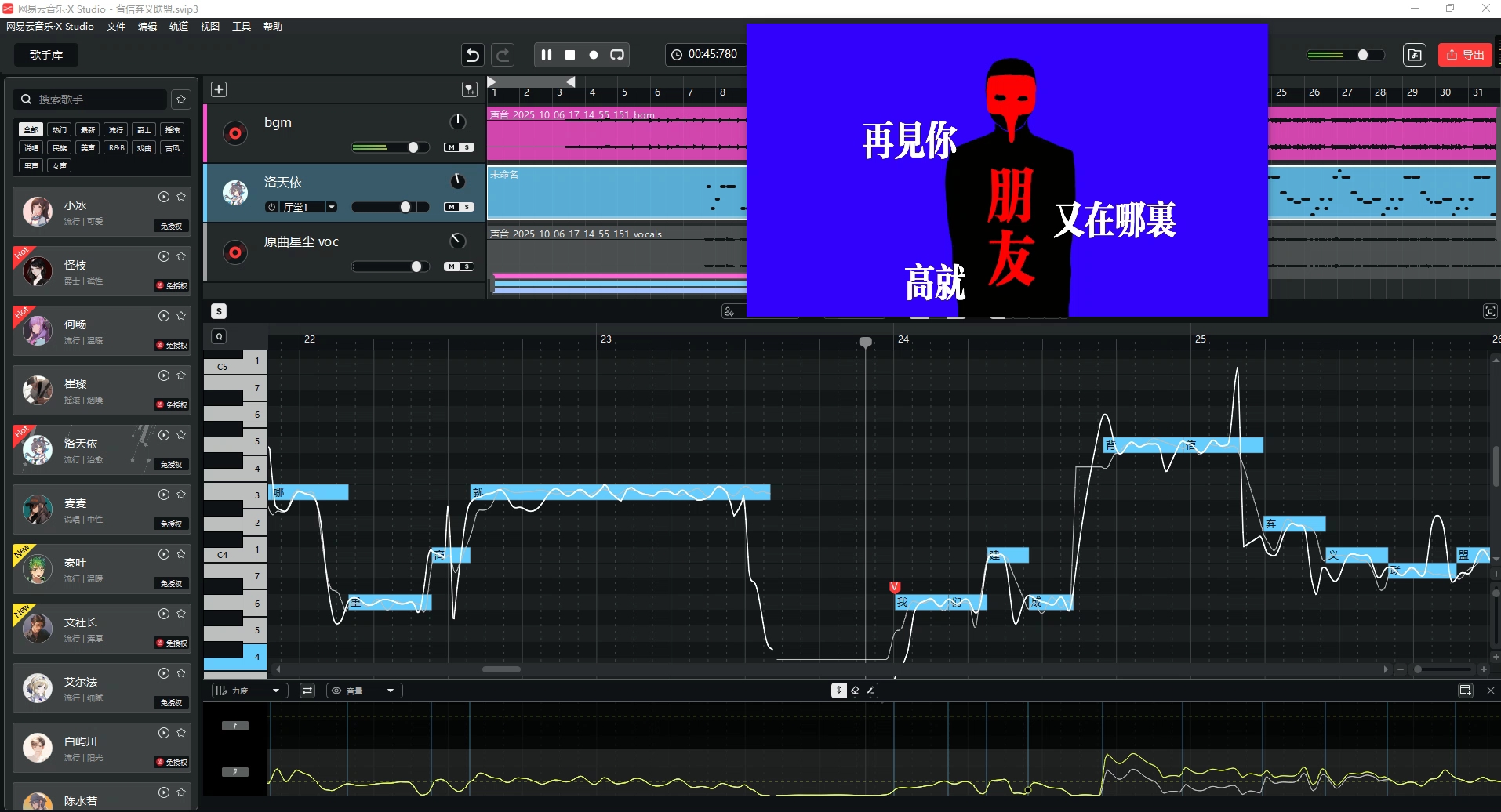This screenshot has width=1501, height=812.
Task: Undo the last edit
Action: click(472, 55)
